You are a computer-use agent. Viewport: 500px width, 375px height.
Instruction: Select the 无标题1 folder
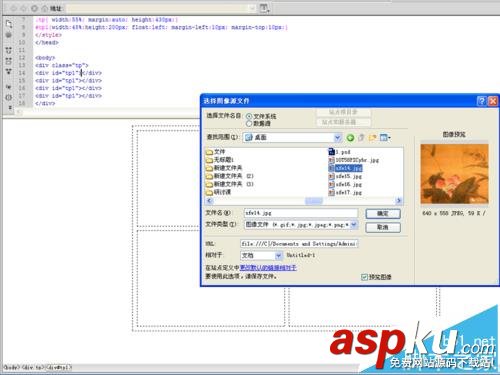point(220,160)
